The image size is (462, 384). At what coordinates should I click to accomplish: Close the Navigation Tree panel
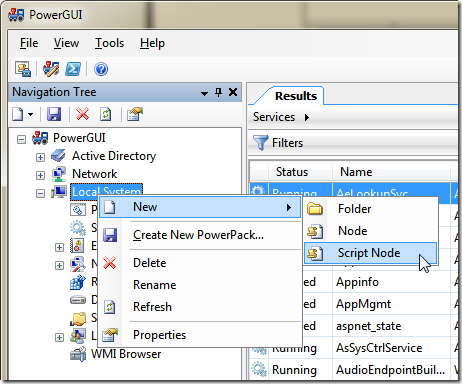click(233, 92)
